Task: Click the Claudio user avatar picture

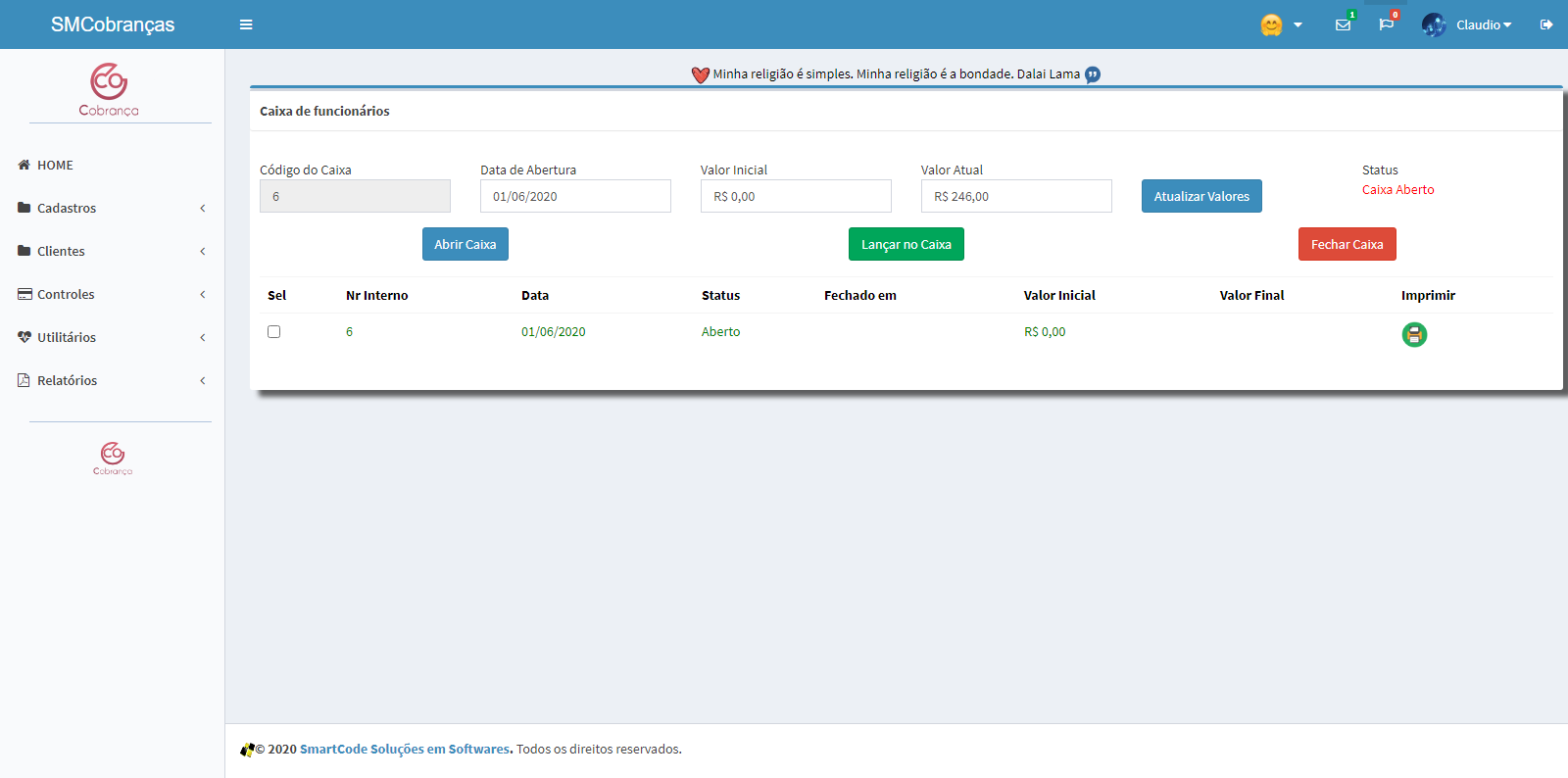Action: pyautogui.click(x=1434, y=24)
